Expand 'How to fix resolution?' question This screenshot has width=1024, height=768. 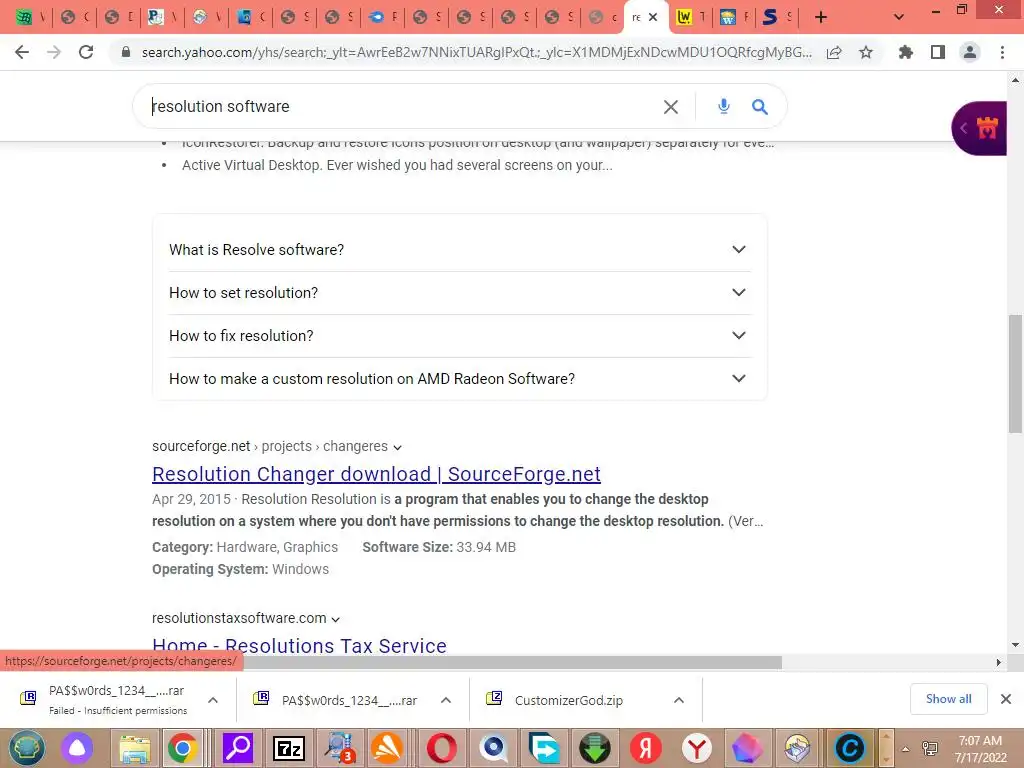coord(460,336)
